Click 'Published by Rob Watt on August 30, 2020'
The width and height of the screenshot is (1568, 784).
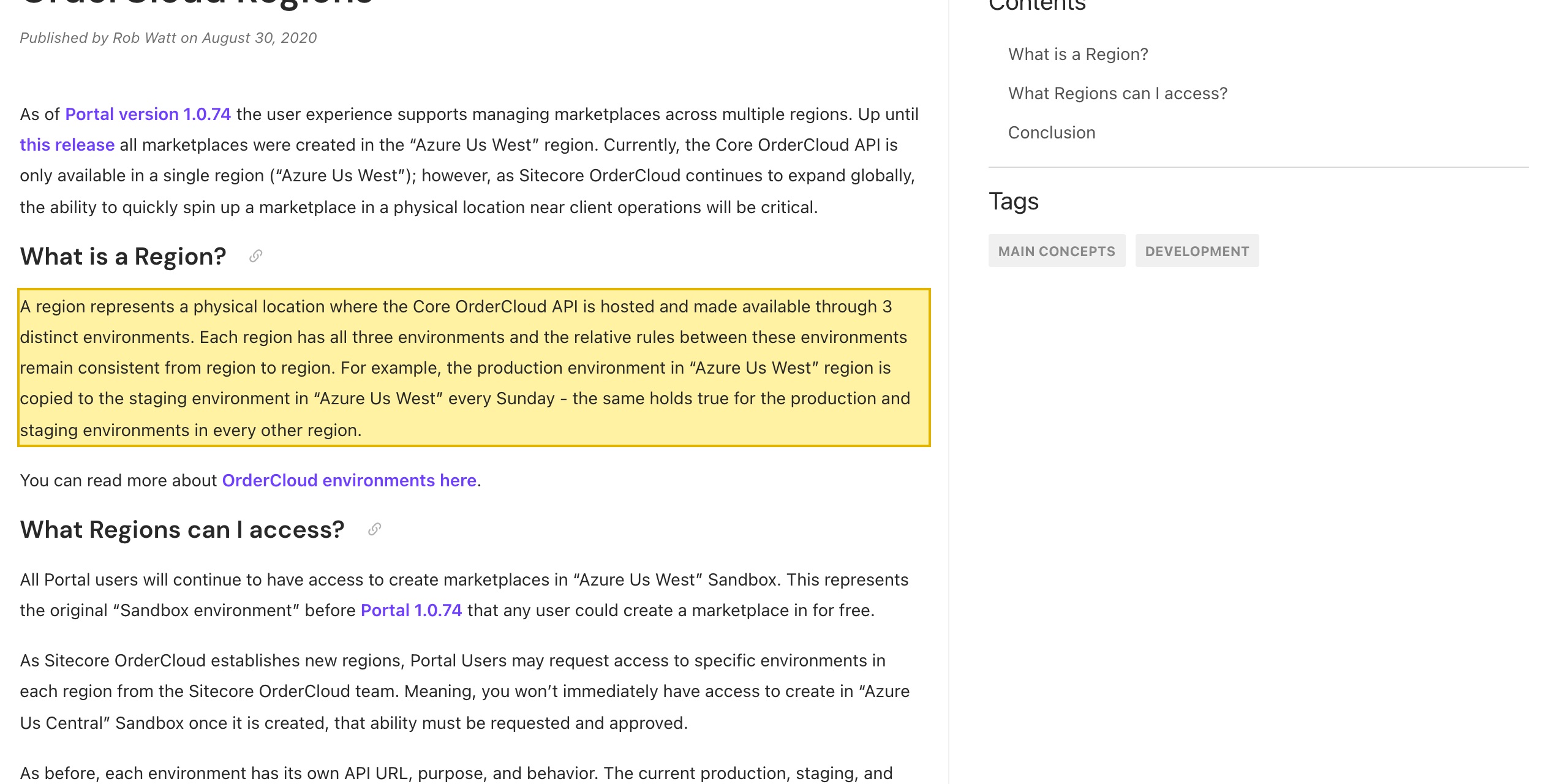(168, 38)
